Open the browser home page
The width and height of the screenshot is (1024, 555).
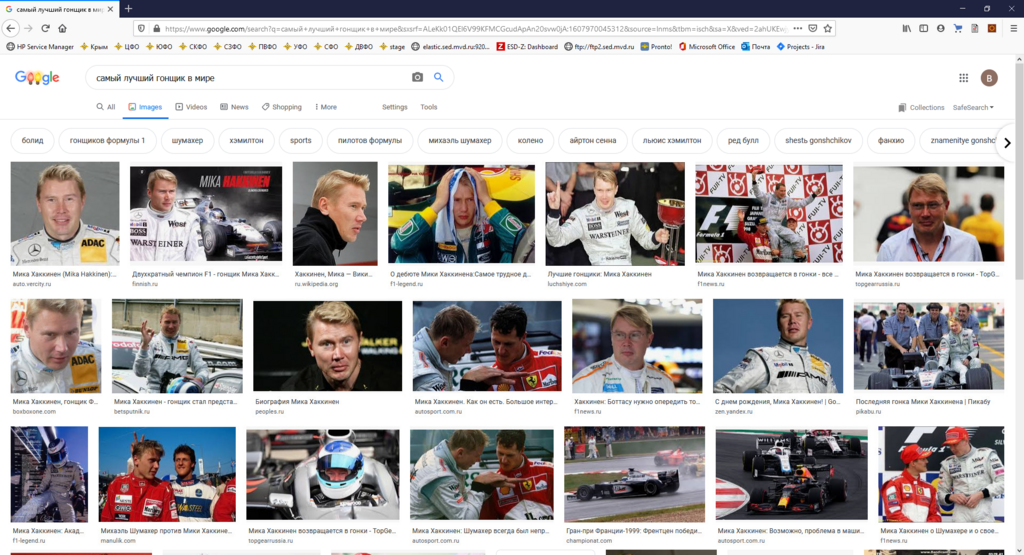point(63,28)
